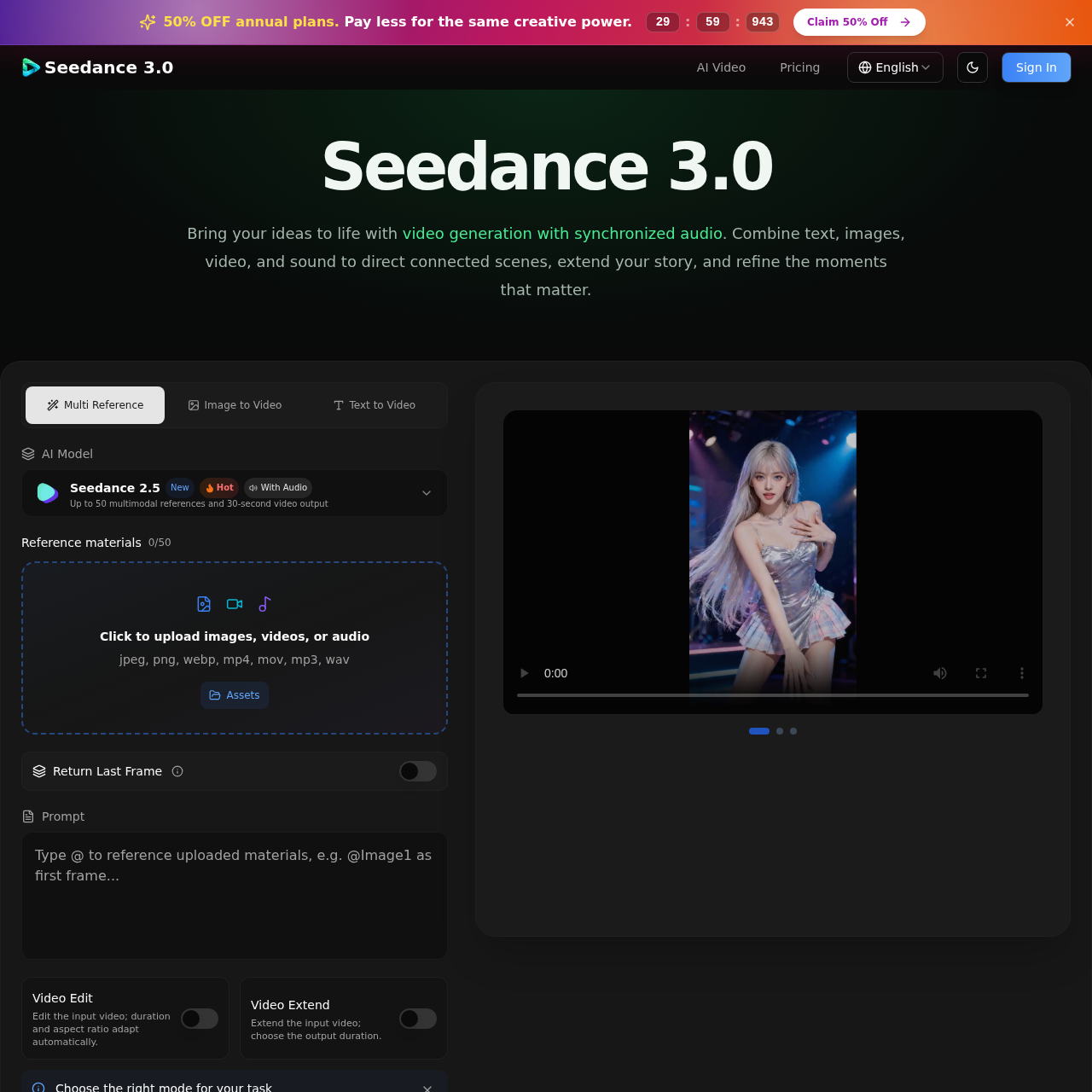This screenshot has width=1092, height=1092.
Task: Click the '0:00' video time label
Action: 556,673
